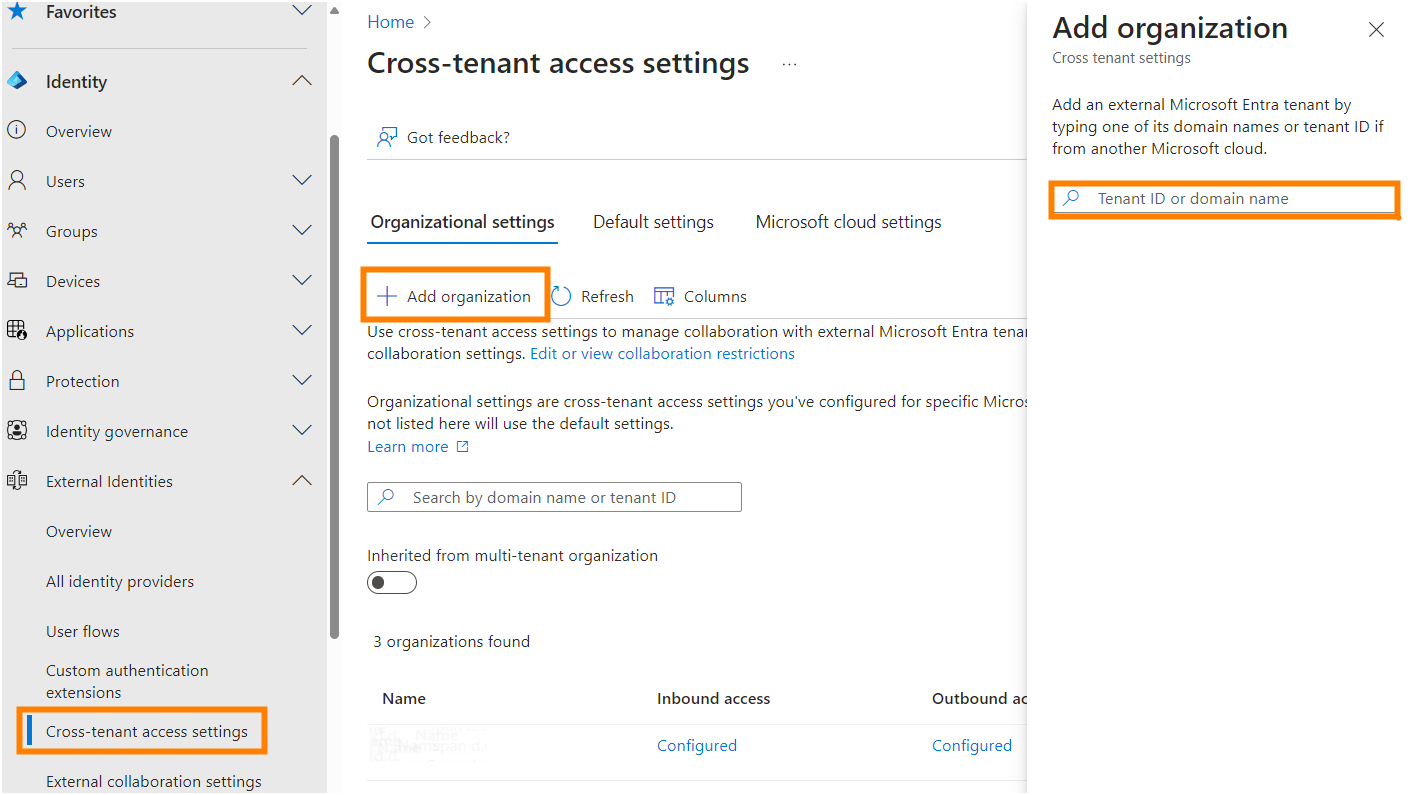Expand the Identity governance section
This screenshot has height=795, width=1414.
pyautogui.click(x=301, y=431)
